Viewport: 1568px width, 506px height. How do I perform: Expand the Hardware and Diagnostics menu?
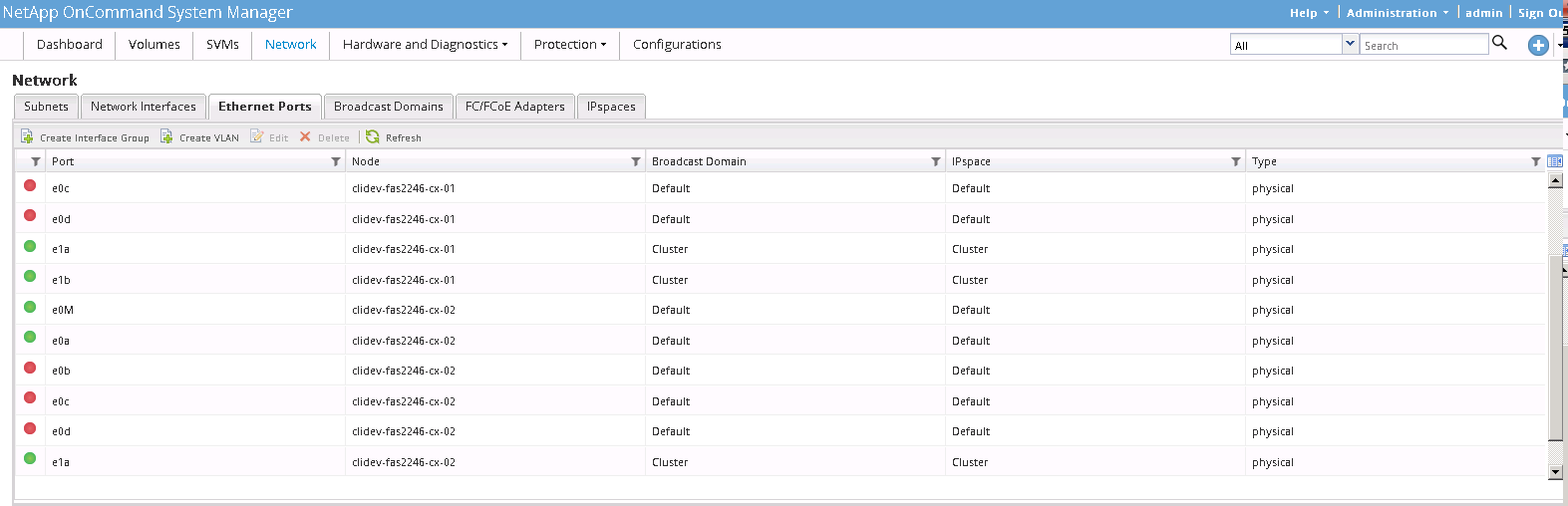[x=425, y=45]
